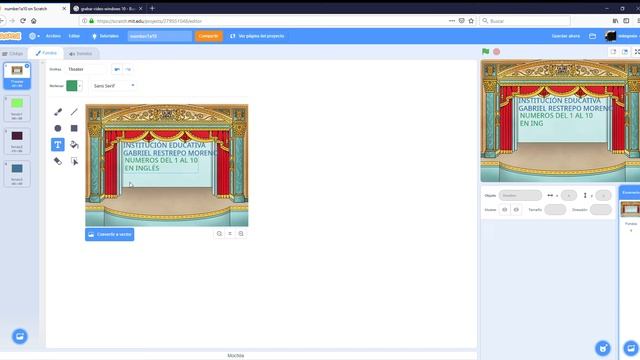Click the Compartir button
The width and height of the screenshot is (640, 360).
(x=209, y=36)
